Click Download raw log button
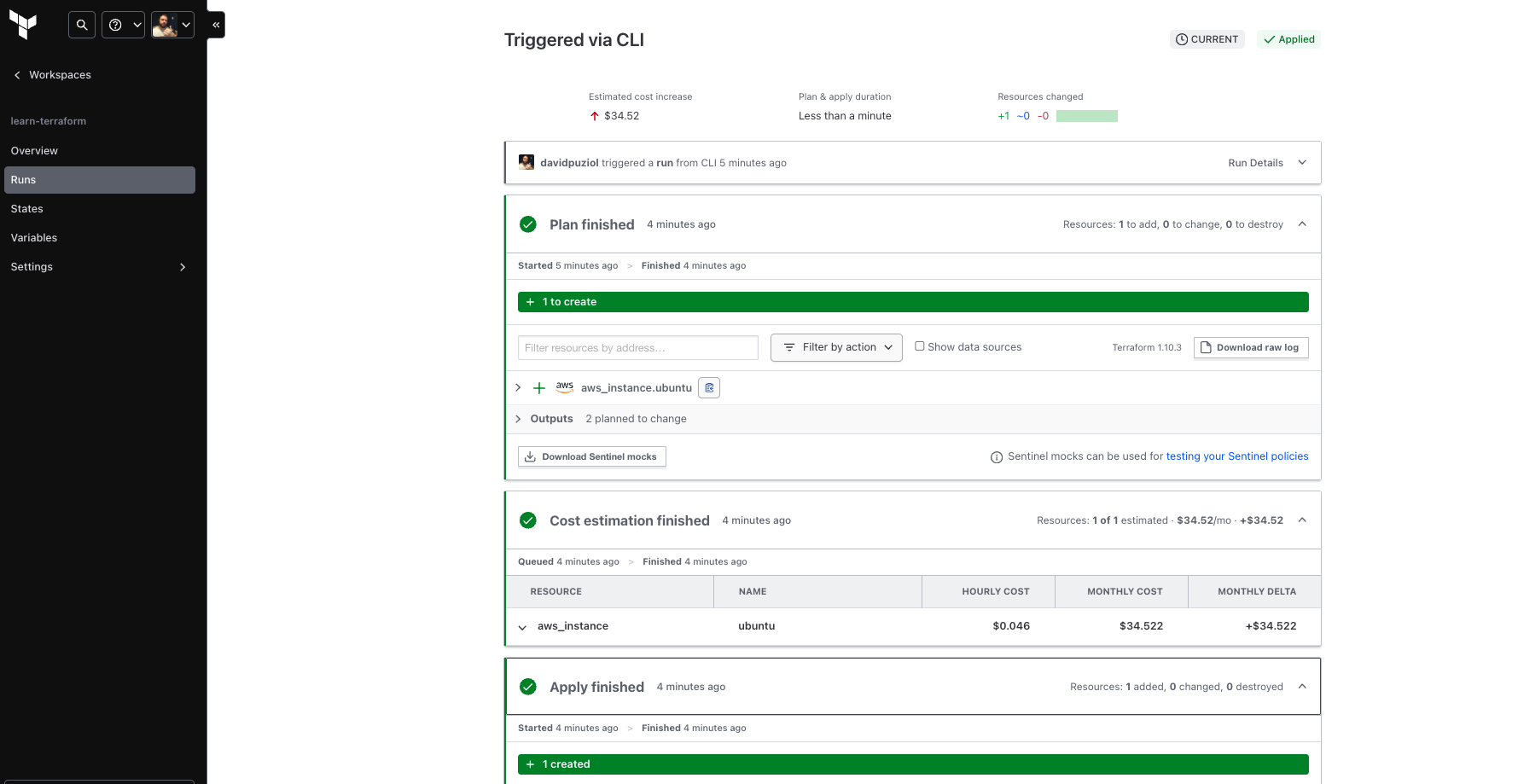 (1250, 347)
